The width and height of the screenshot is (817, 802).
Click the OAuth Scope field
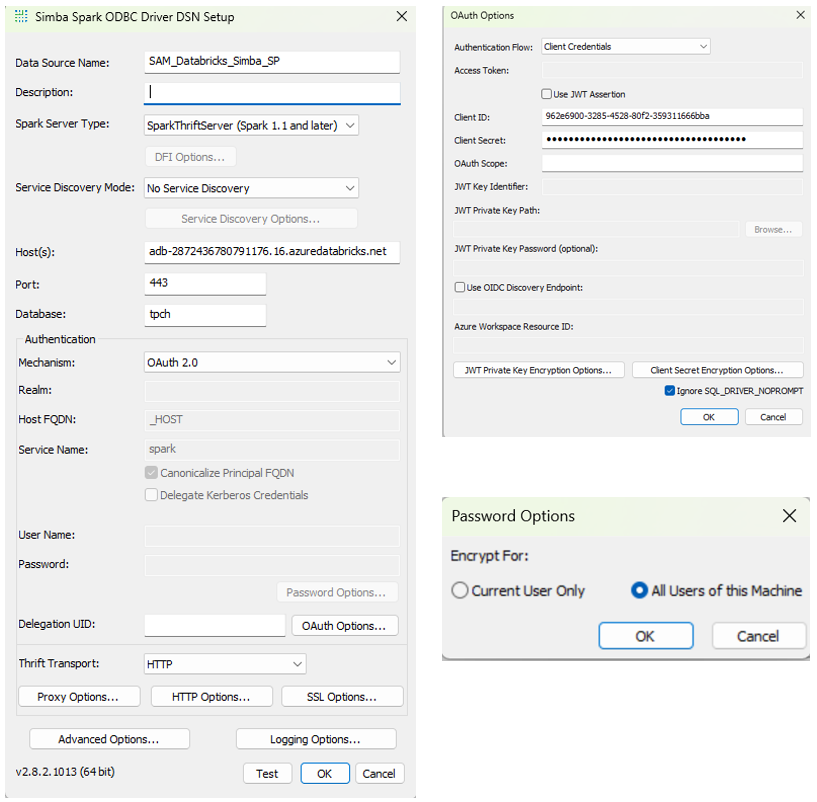[672, 163]
